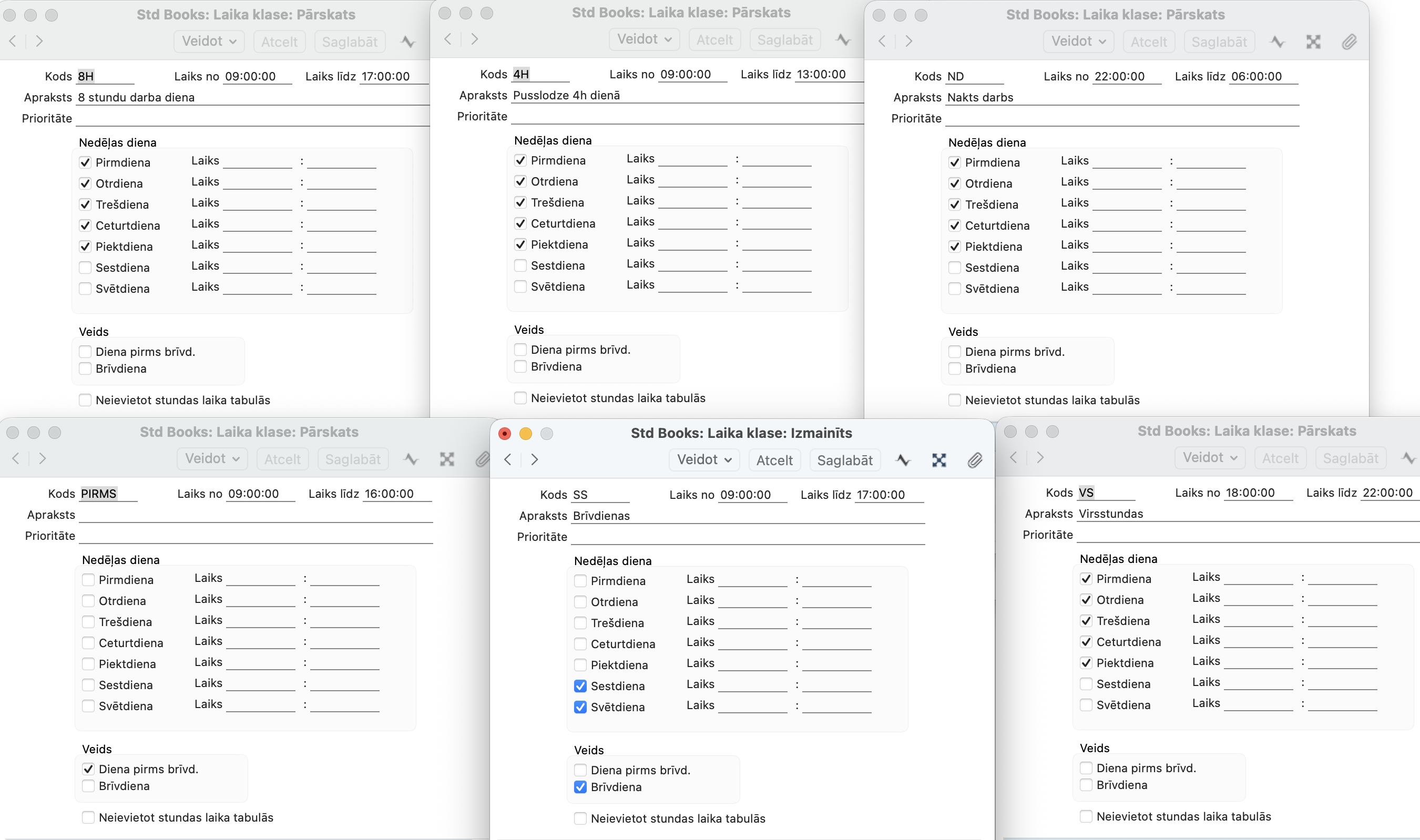
Task: Click the expand arrows icon in SS window
Action: point(939,460)
